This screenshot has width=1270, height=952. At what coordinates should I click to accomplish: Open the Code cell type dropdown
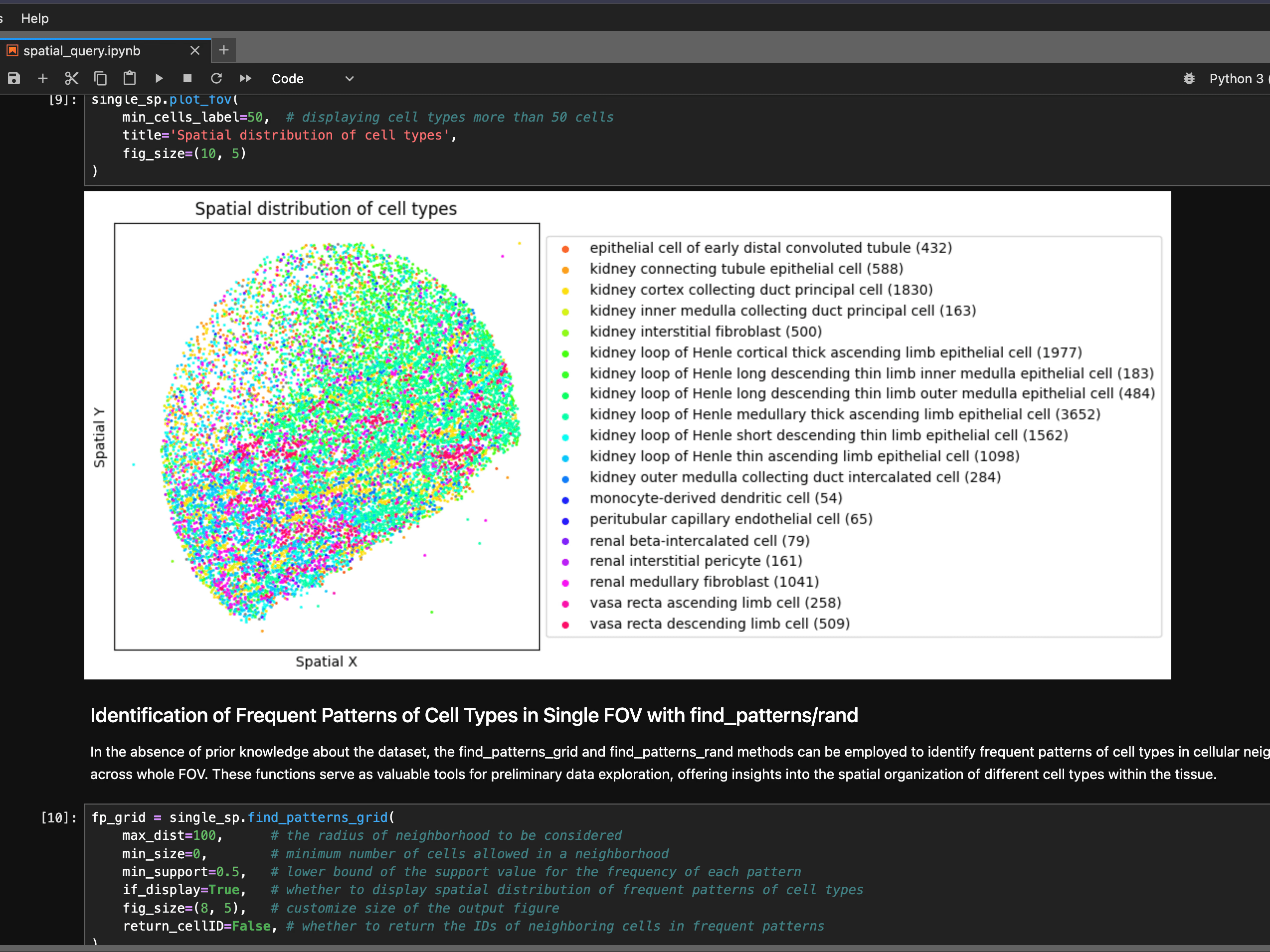[x=312, y=79]
